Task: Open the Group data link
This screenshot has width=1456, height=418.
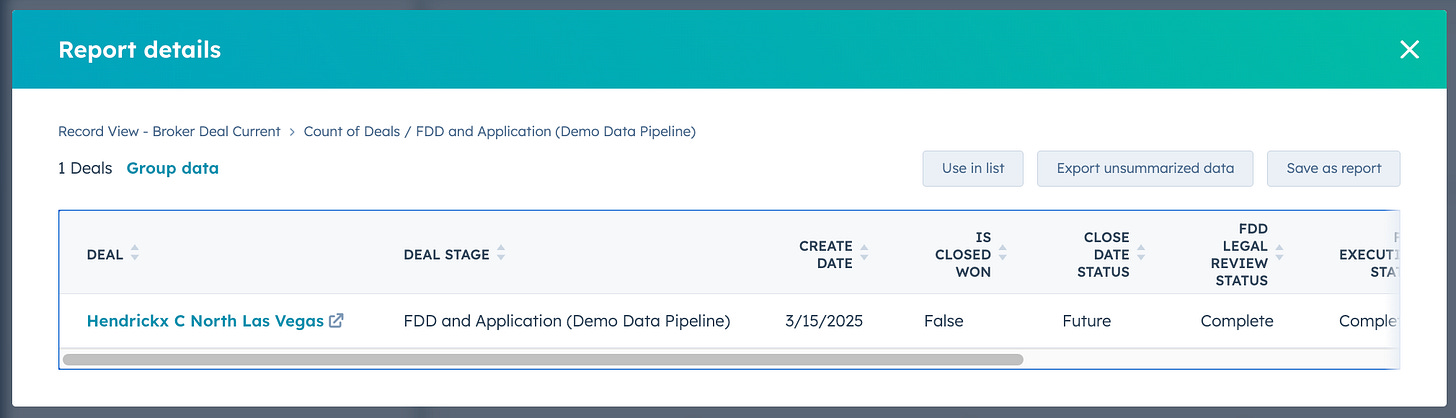Action: (172, 168)
